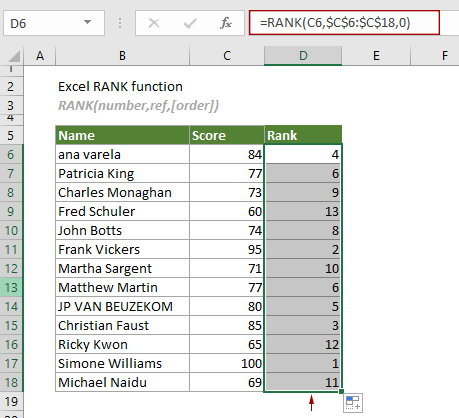Click the Cancel (X) formula bar icon
The height and width of the screenshot is (418, 459).
[x=154, y=23]
